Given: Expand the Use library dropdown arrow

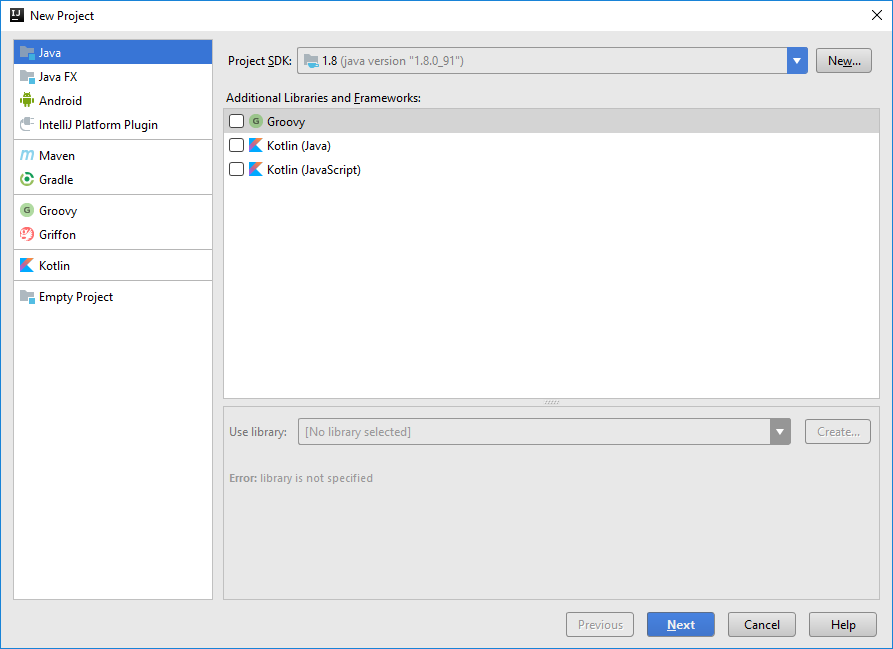Looking at the screenshot, I should coord(780,432).
